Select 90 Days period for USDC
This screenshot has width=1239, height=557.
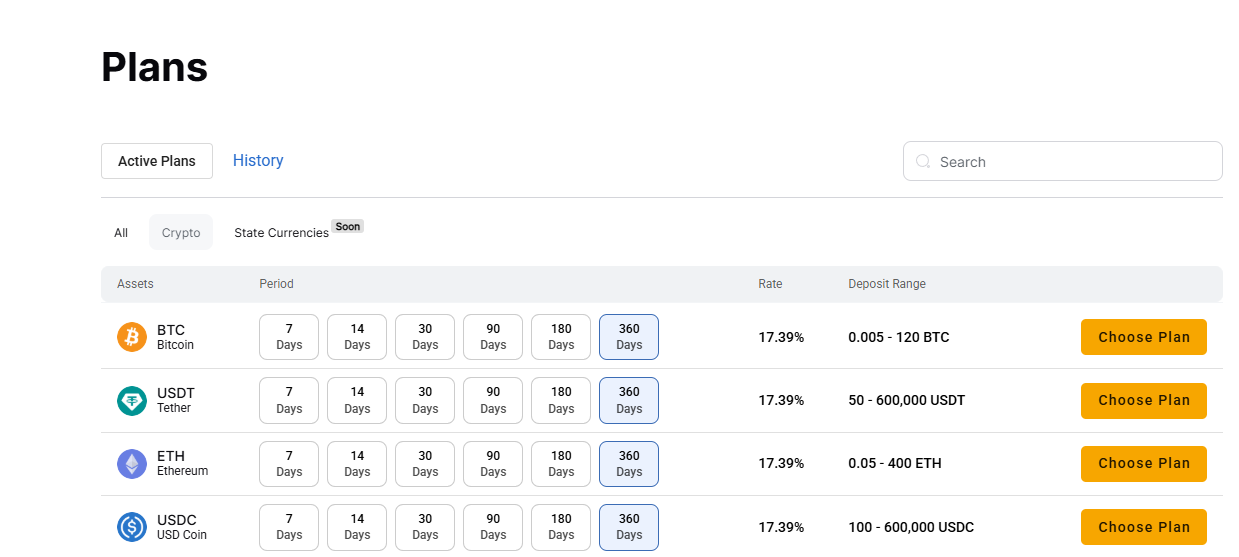tap(493, 527)
